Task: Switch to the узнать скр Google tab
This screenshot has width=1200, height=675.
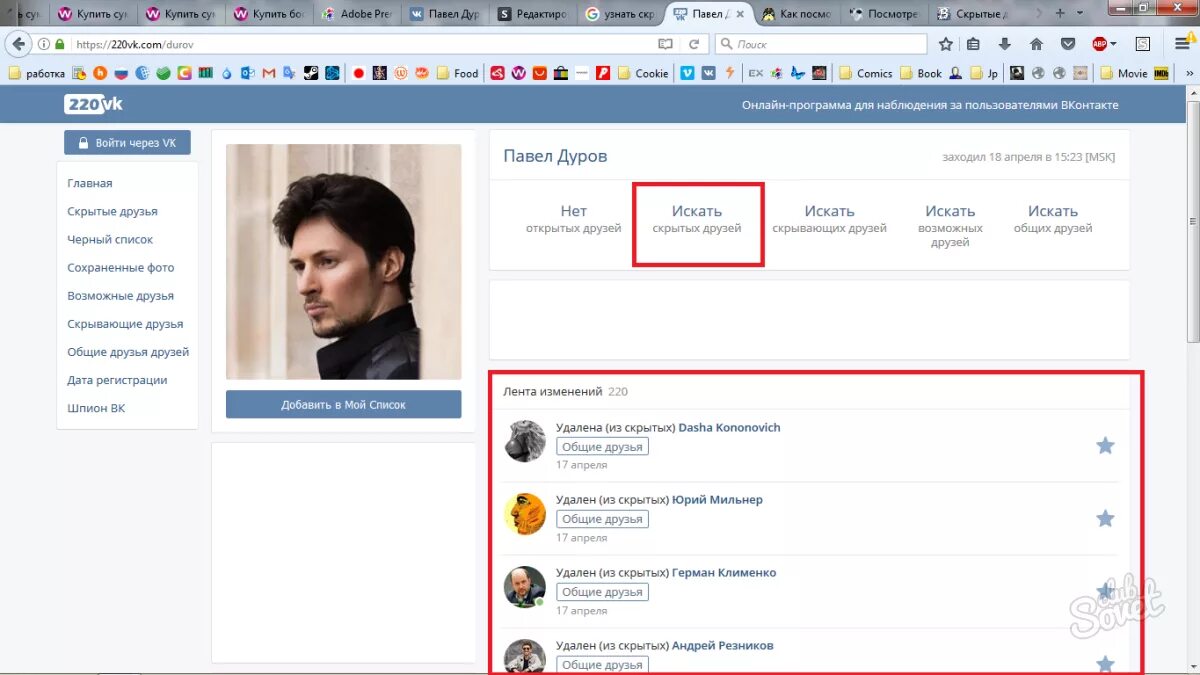Action: click(x=621, y=14)
